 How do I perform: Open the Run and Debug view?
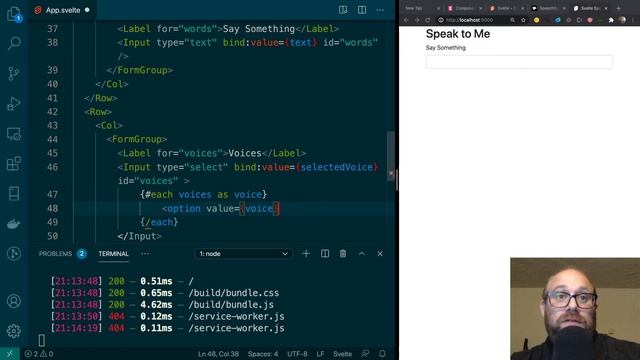14,104
